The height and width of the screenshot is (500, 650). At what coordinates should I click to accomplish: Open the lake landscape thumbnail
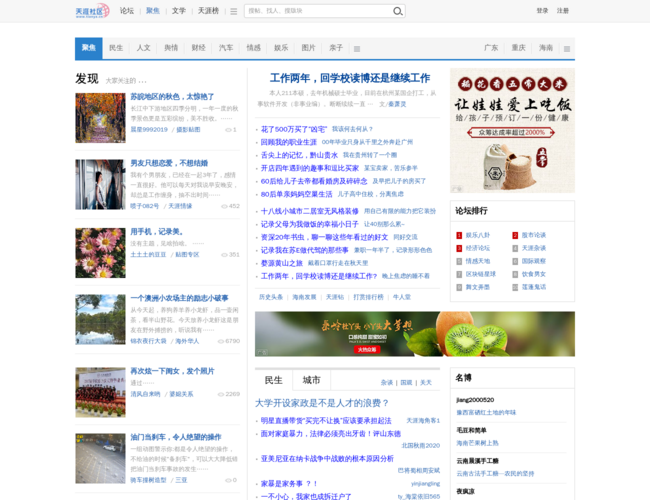(x=100, y=319)
